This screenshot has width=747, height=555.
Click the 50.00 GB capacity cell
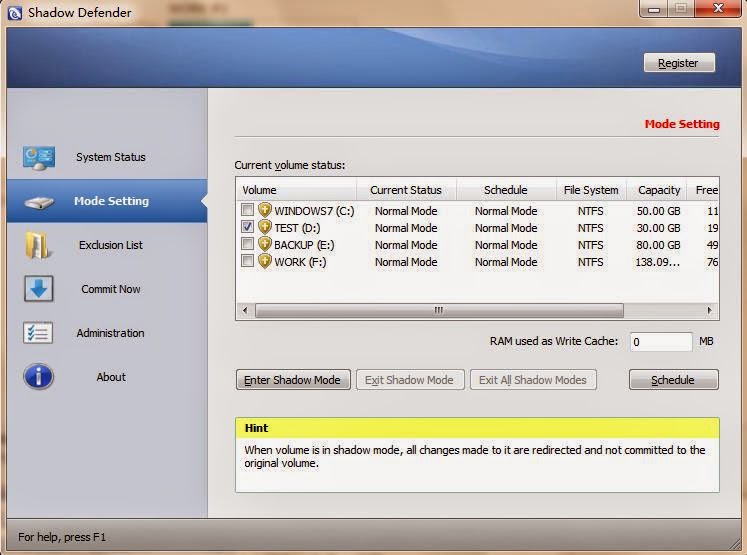[658, 211]
